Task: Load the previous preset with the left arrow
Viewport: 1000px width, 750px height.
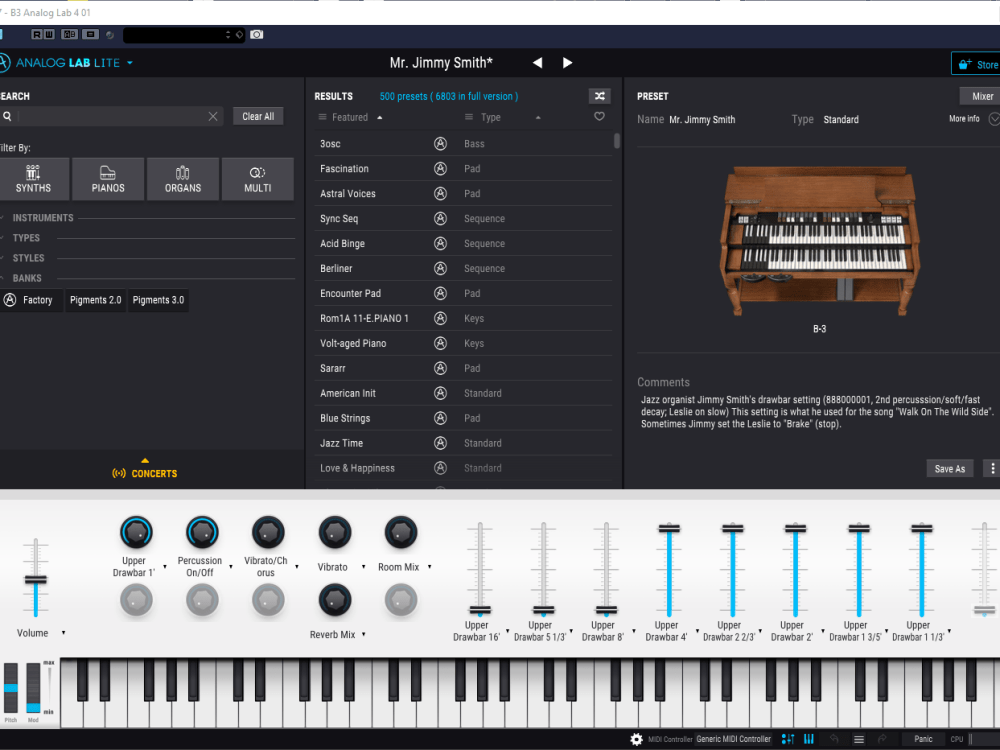Action: coord(538,62)
